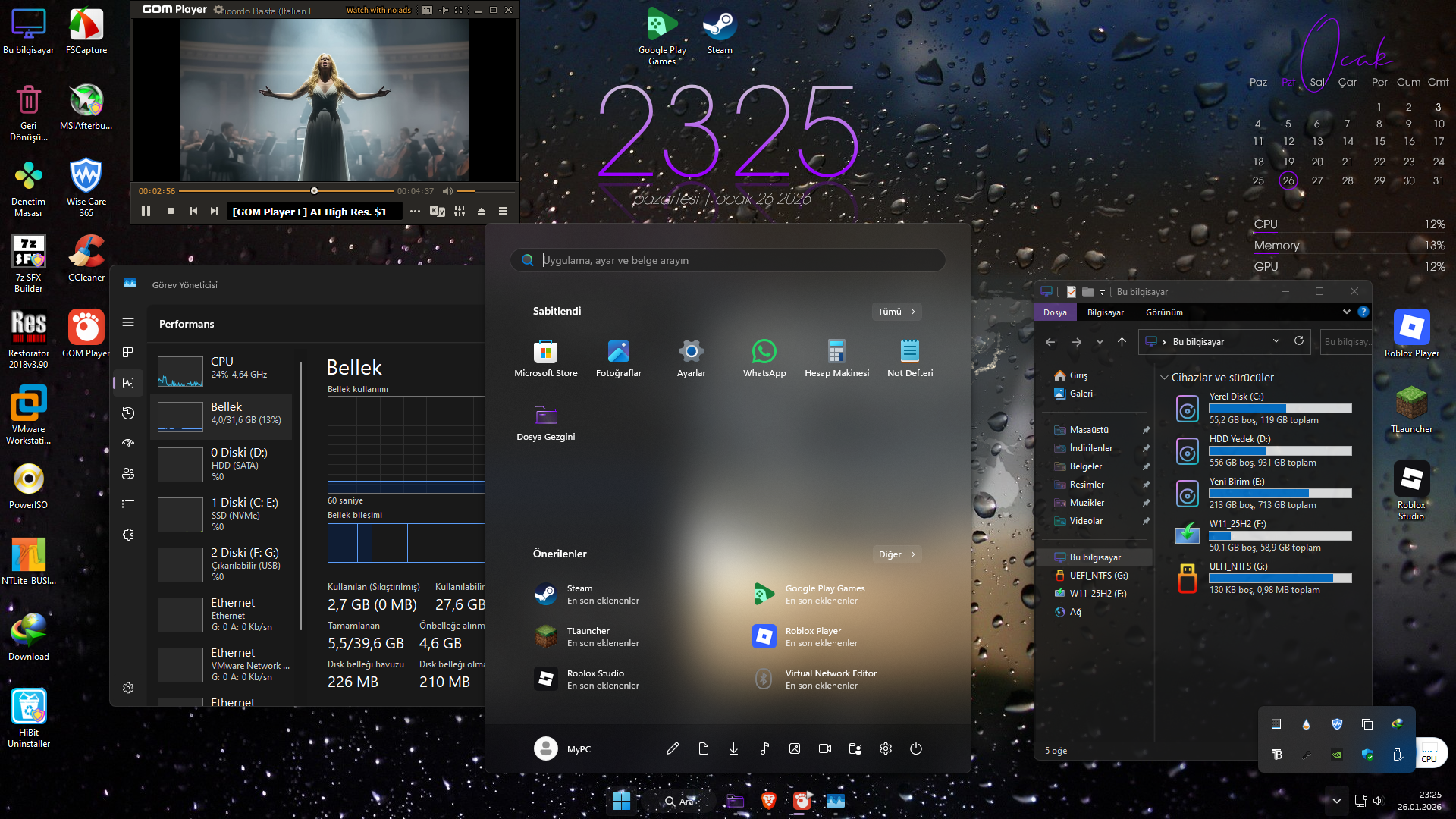Pause the video in GOM Player
The width and height of the screenshot is (1456, 819).
pyautogui.click(x=146, y=212)
